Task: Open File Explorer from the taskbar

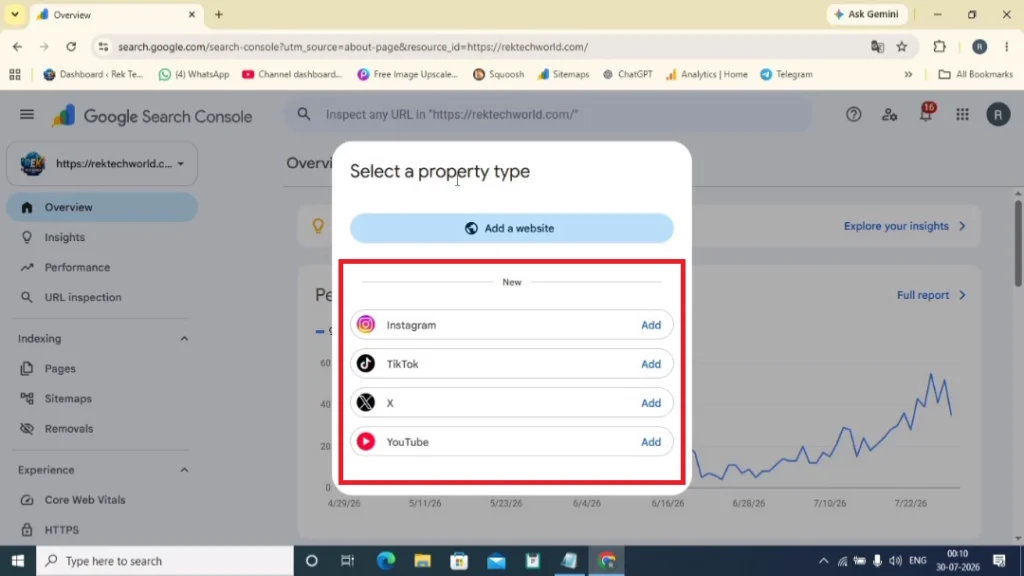Action: pos(423,561)
